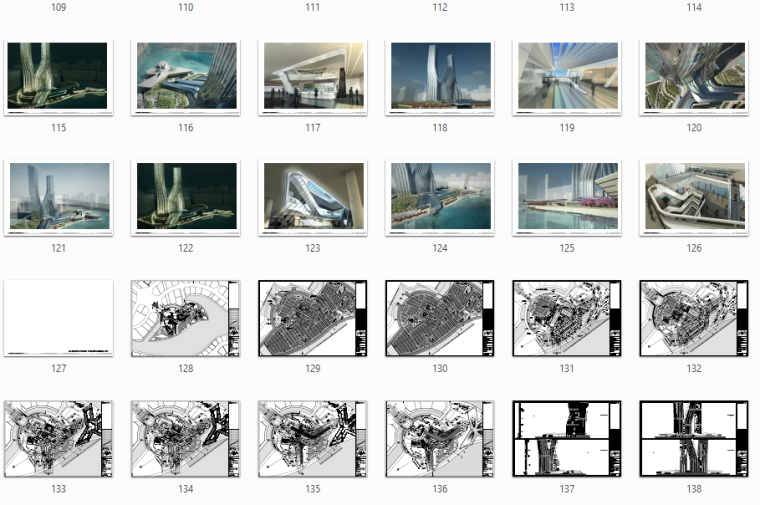The height and width of the screenshot is (505, 760).
Task: Open page 116 aerial waterfront thumbnail
Action: tap(186, 78)
